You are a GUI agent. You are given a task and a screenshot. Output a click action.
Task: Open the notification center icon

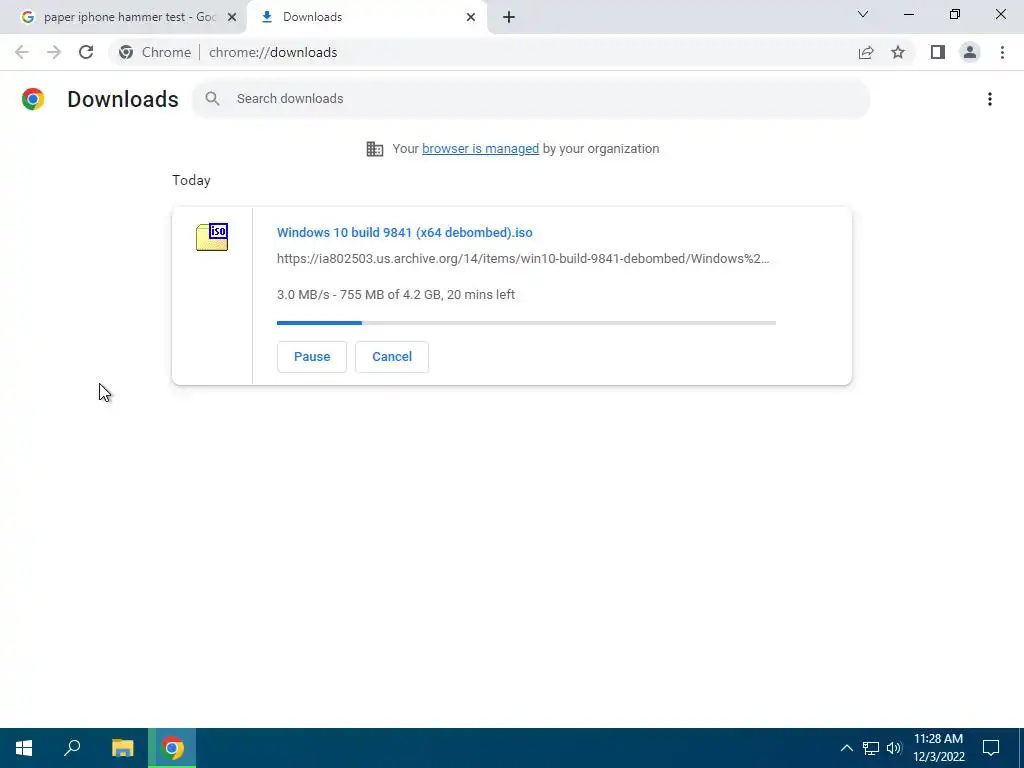coord(991,748)
